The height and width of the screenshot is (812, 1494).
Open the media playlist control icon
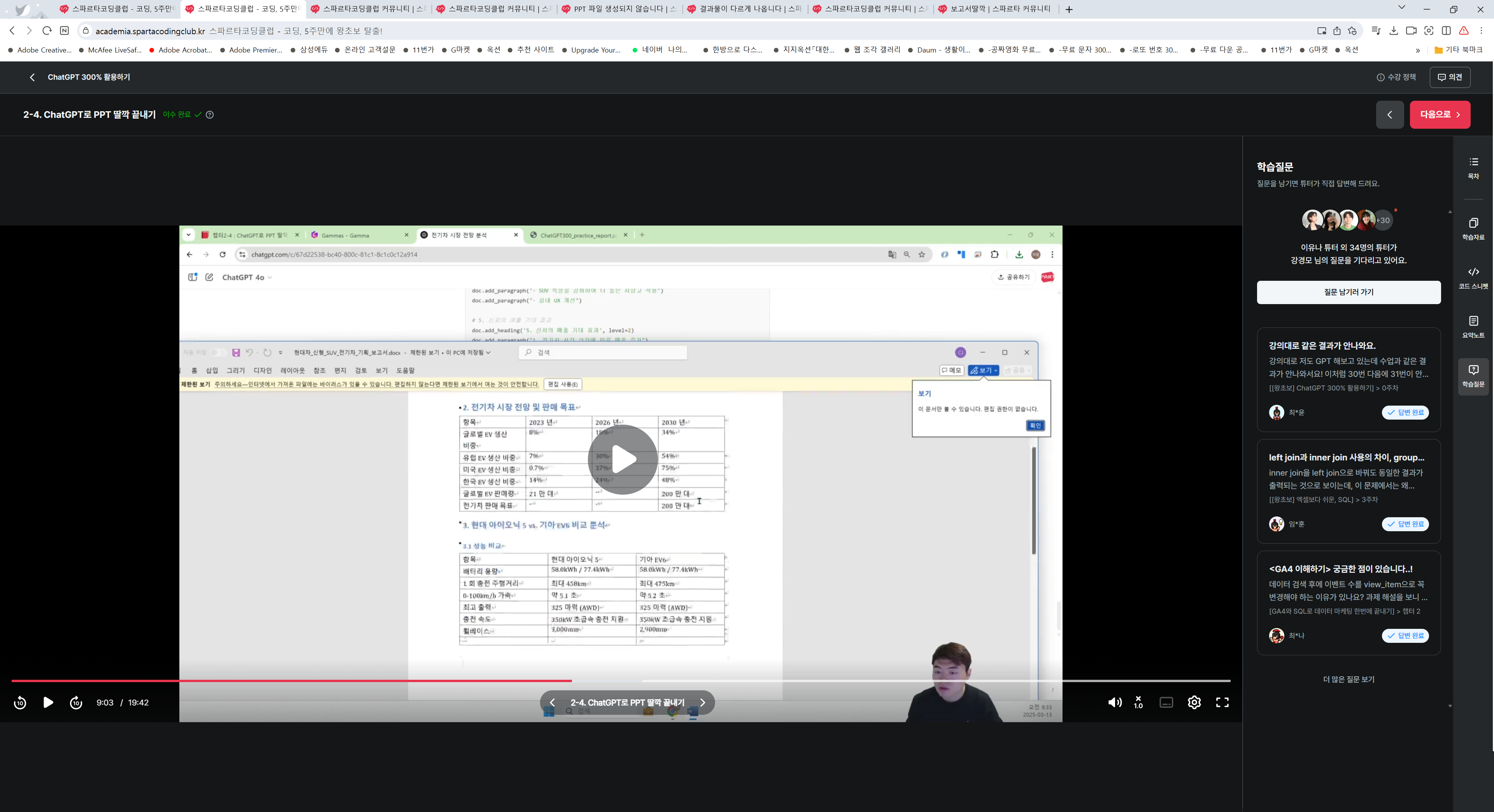point(1376,31)
